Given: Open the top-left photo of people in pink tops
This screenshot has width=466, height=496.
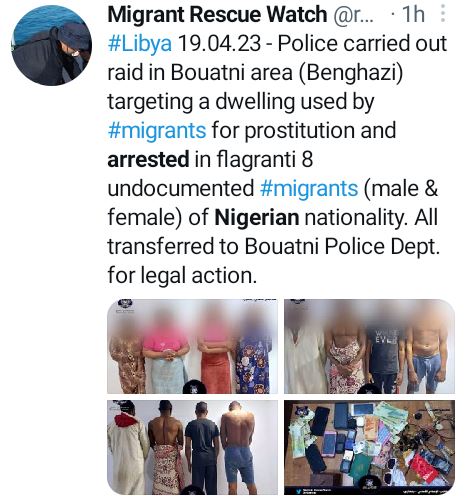Looking at the screenshot, I should [192, 346].
